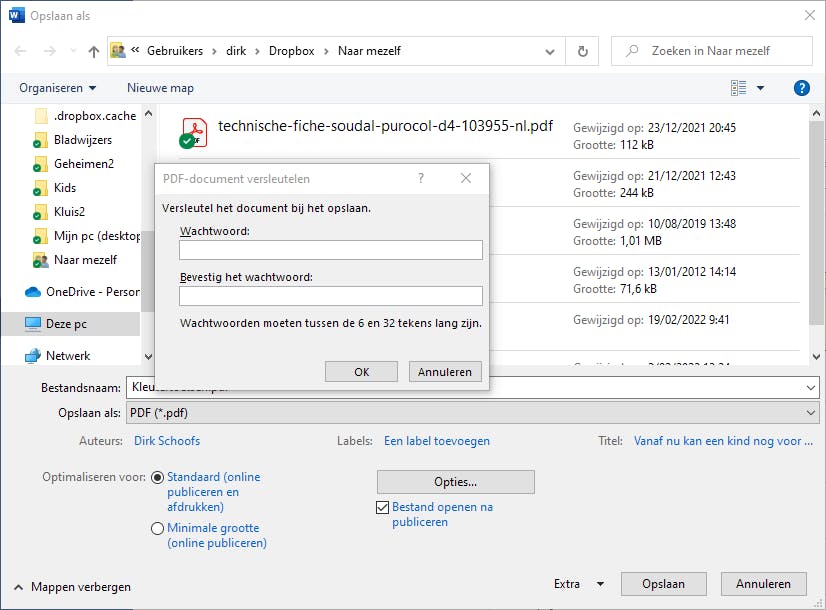The image size is (826, 610).
Task: Open the Organiseren dropdown menu
Action: [x=58, y=88]
